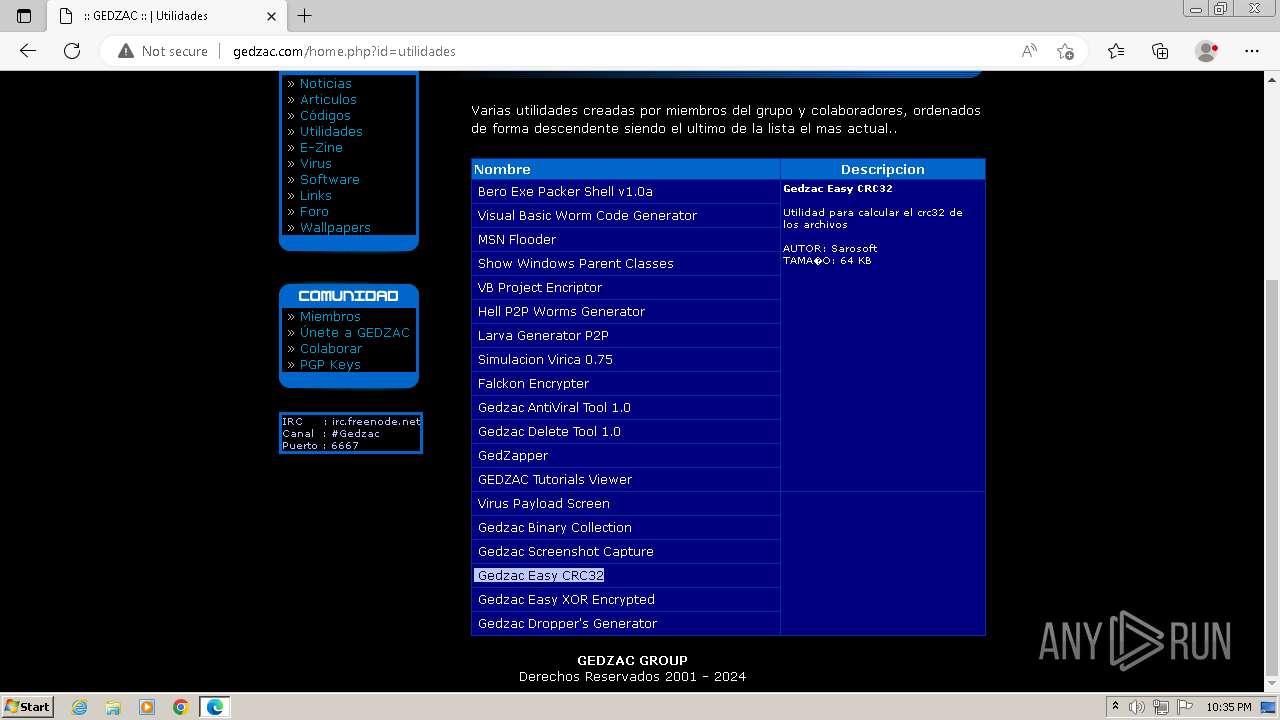Select GedZapper entry
This screenshot has height=720, width=1280.
626,455
